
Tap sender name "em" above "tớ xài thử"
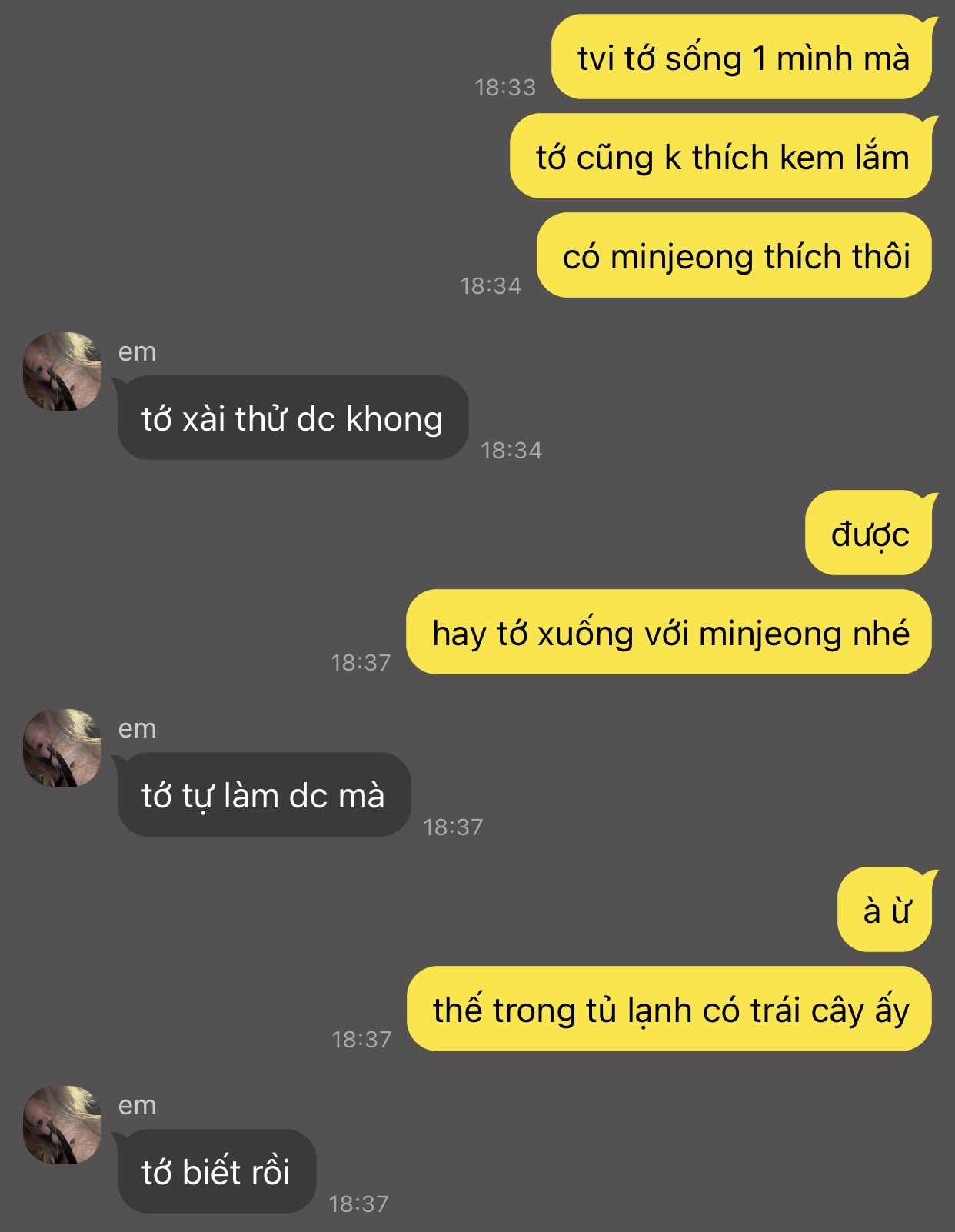click(137, 351)
